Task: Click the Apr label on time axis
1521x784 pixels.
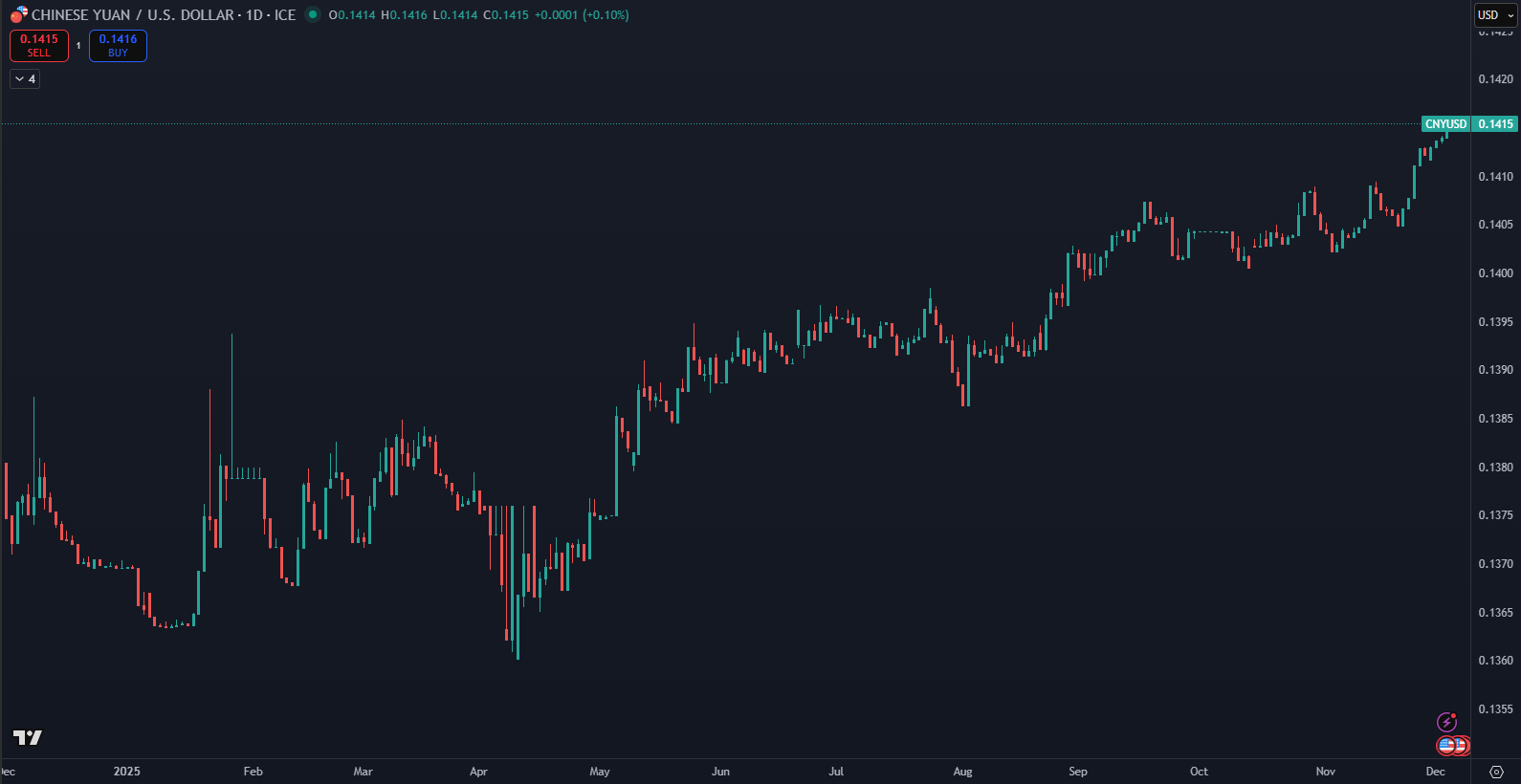Action: (x=478, y=772)
